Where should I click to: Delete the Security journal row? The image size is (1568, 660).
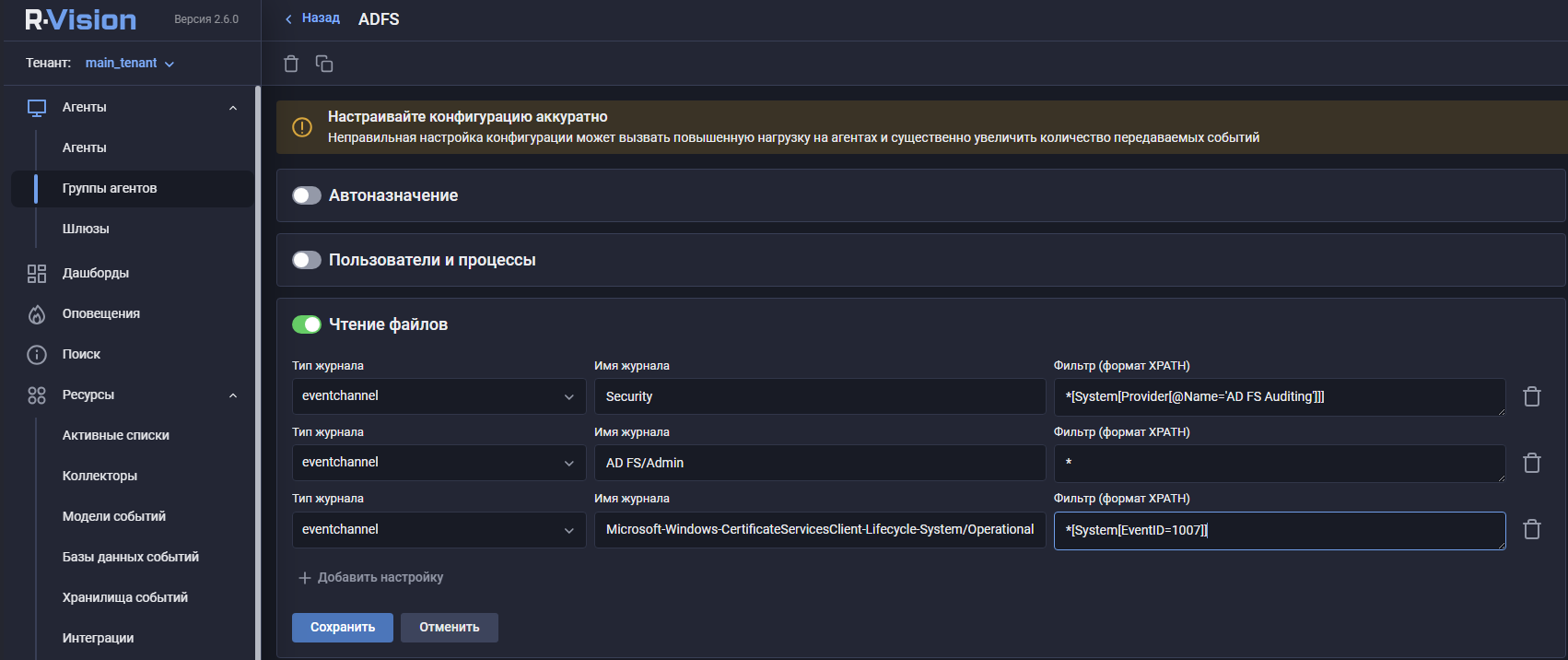click(1532, 396)
